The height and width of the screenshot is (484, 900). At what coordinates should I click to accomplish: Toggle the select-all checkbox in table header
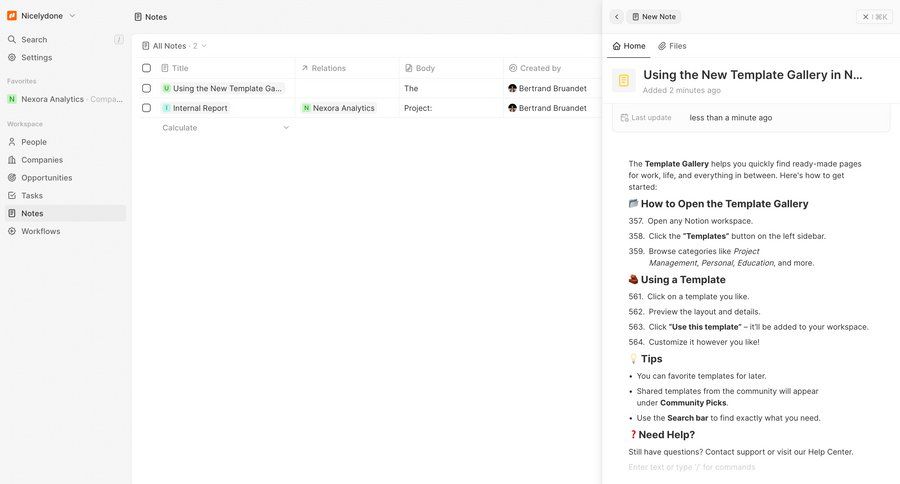point(146,68)
